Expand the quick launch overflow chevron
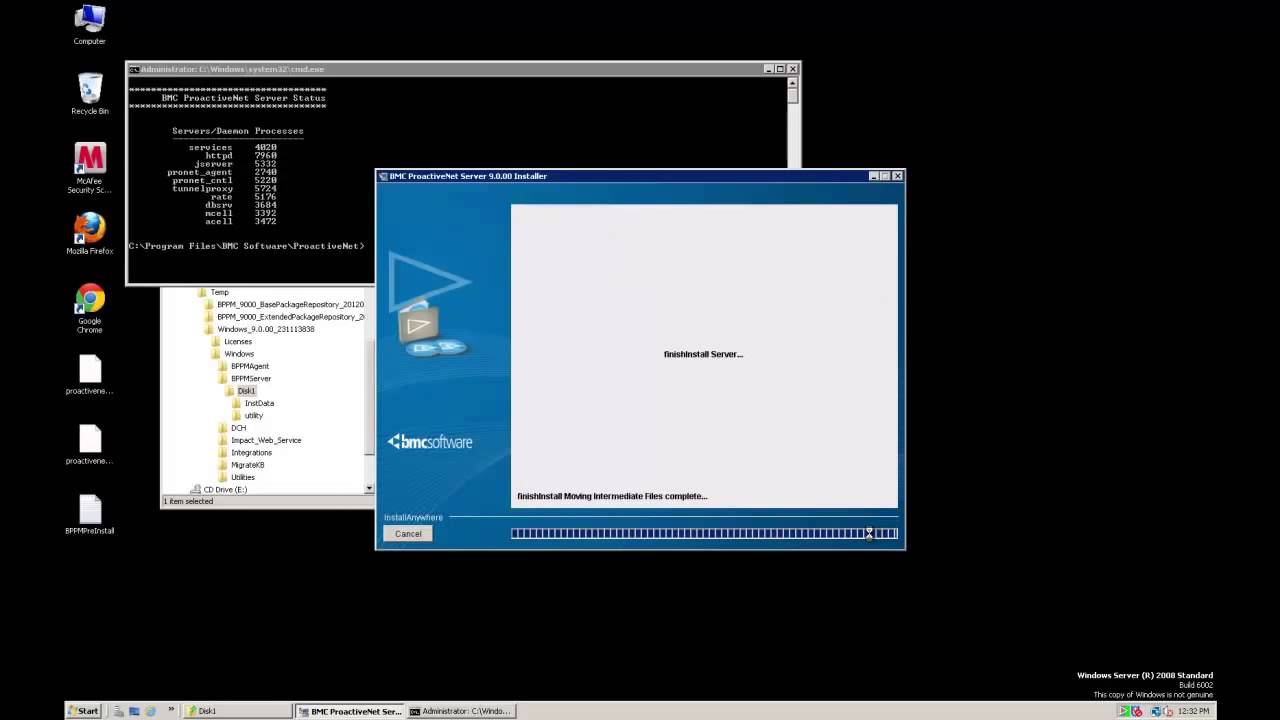Image resolution: width=1280 pixels, height=720 pixels. [x=171, y=710]
